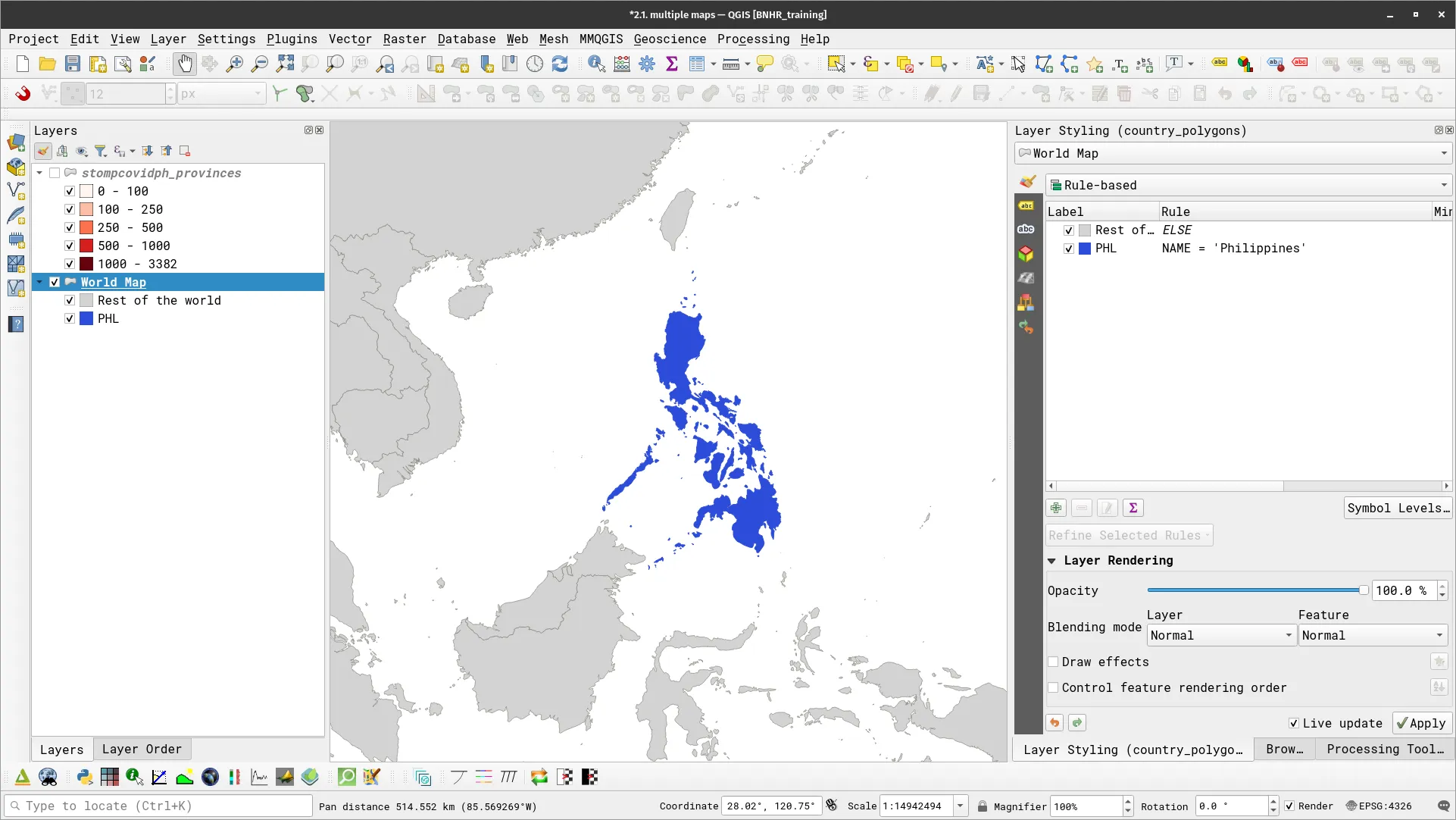Open 3D View tab in Layer Styling sidebar
Viewport: 1456px width, 820px height.
[1026, 254]
